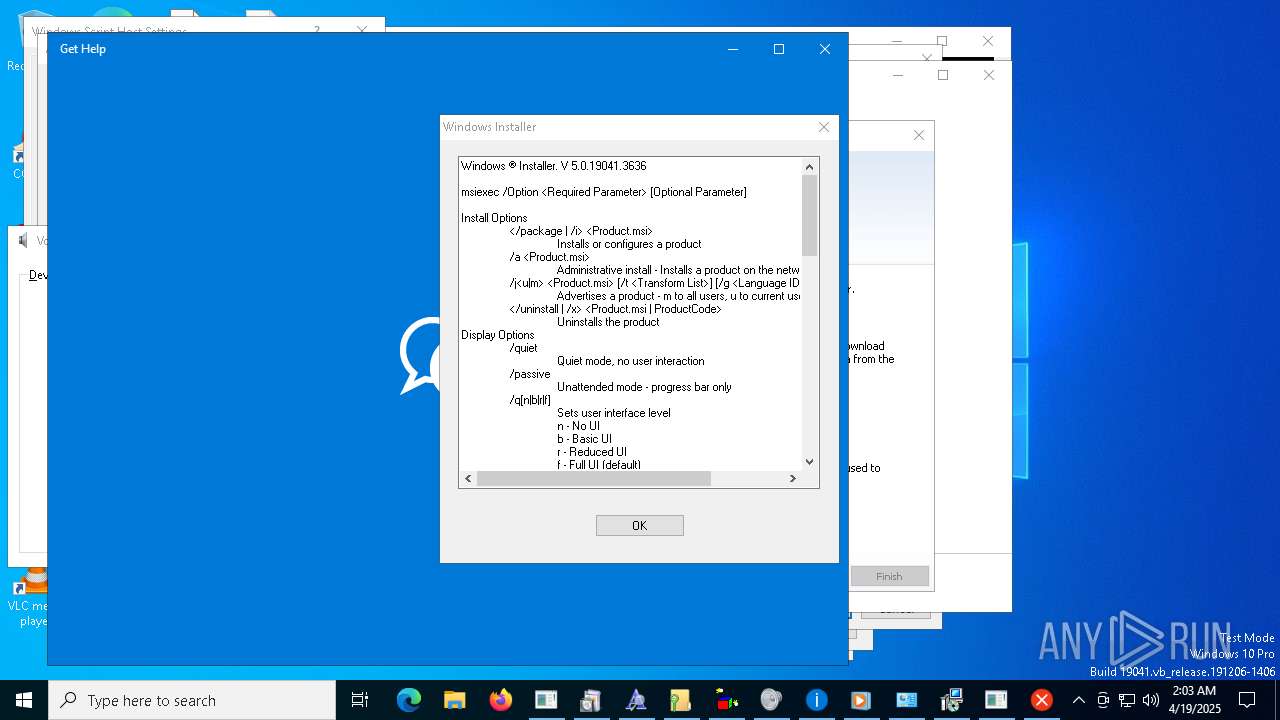Click the Windows Installer computer icon on taskbar

point(951,700)
